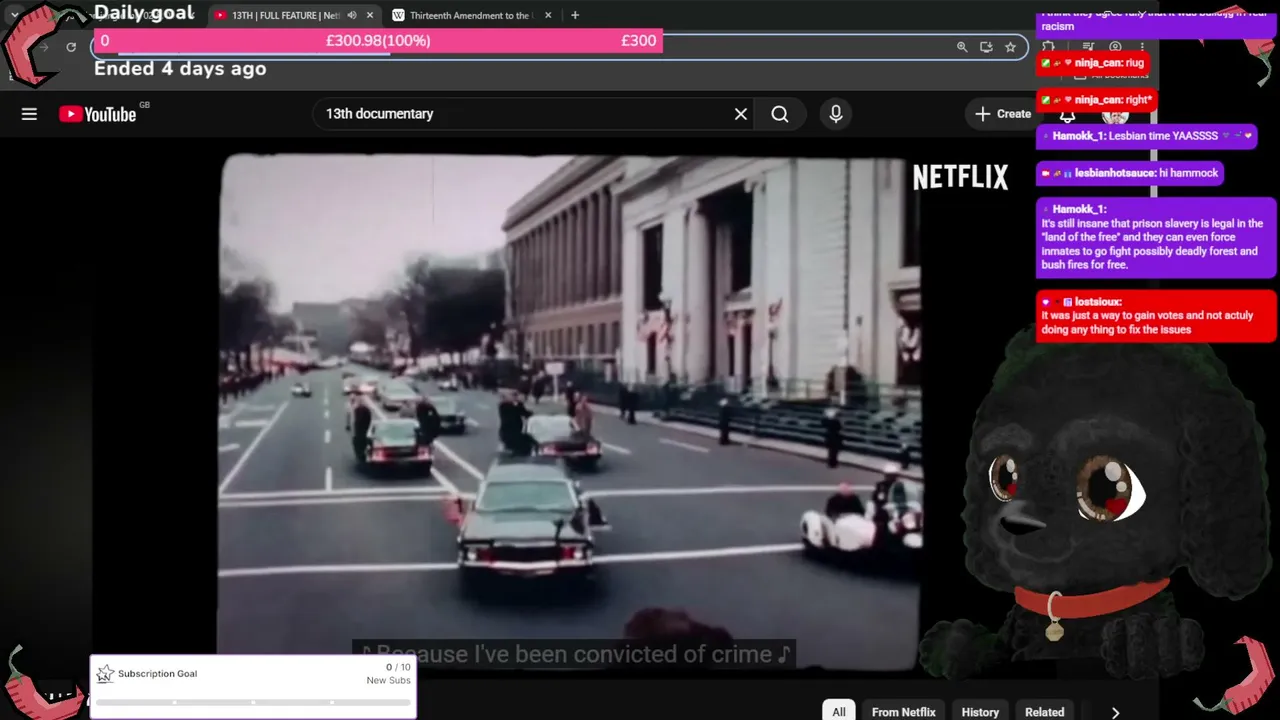This screenshot has height=720, width=1280.
Task: Click the Subscription Goal star icon
Action: tap(105, 674)
